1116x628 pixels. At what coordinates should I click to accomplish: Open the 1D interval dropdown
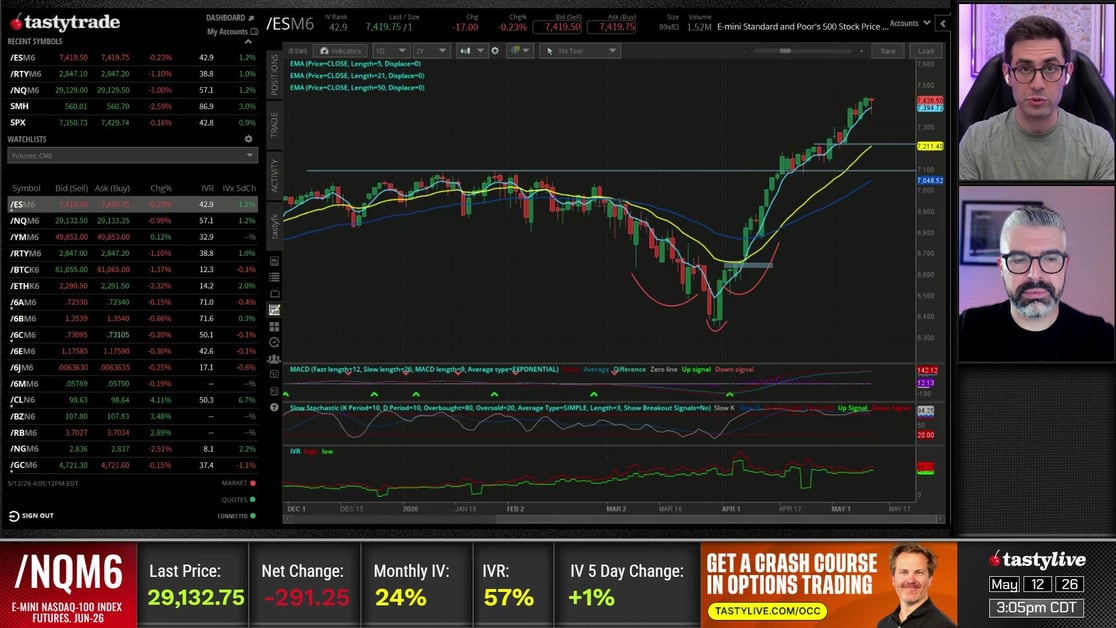[390, 51]
